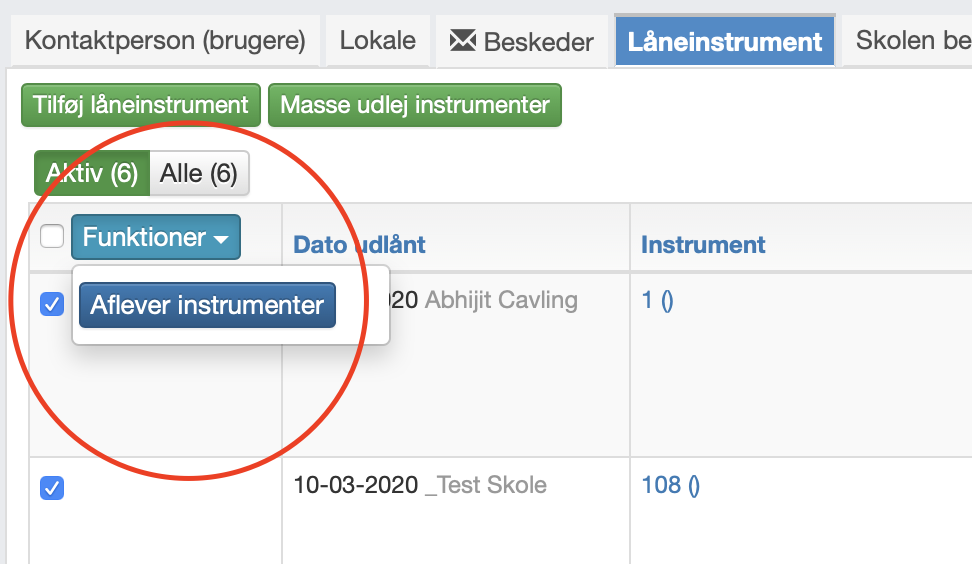Uncheck the _Test Skole row checkbox
Screen dimensions: 972x564
[x=52, y=488]
